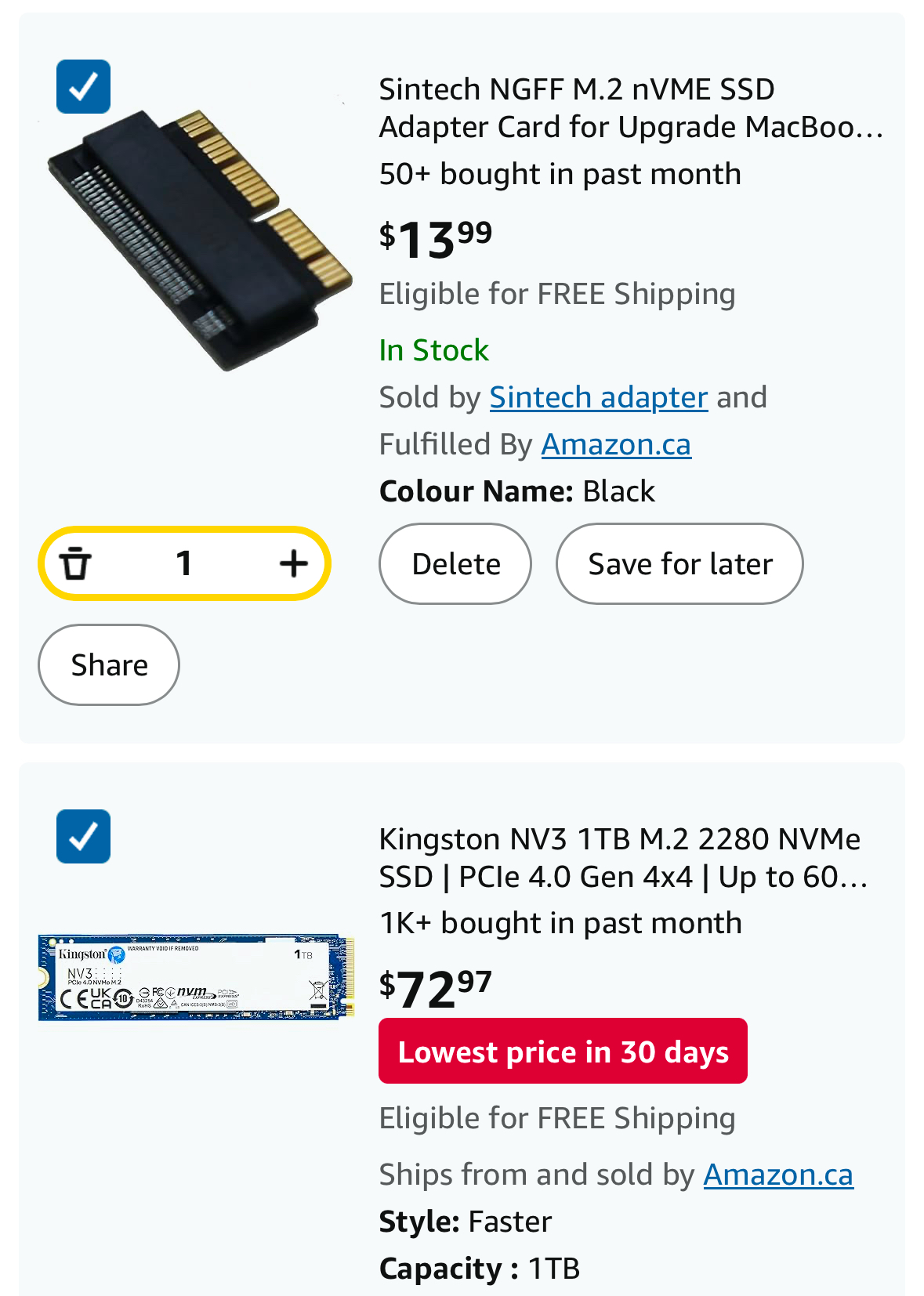View the Kingston NV3 SSD product image

[x=196, y=977]
